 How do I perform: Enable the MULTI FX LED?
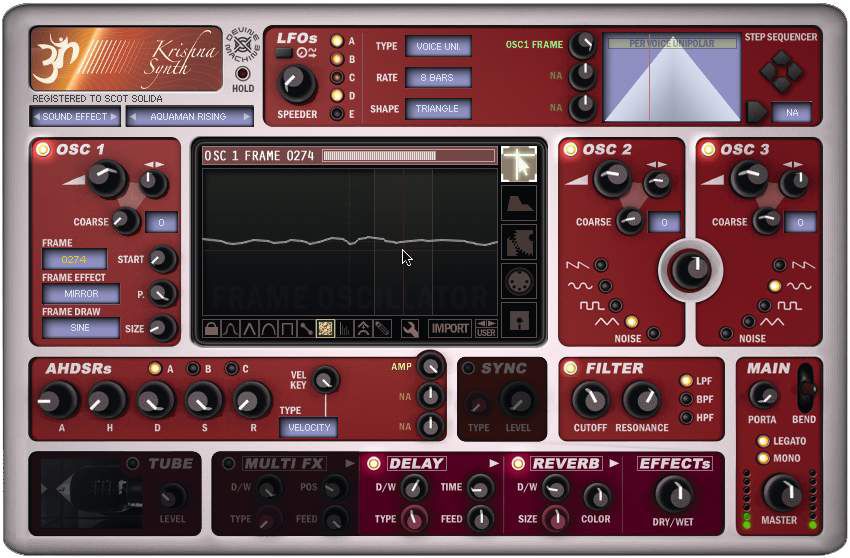pos(229,464)
